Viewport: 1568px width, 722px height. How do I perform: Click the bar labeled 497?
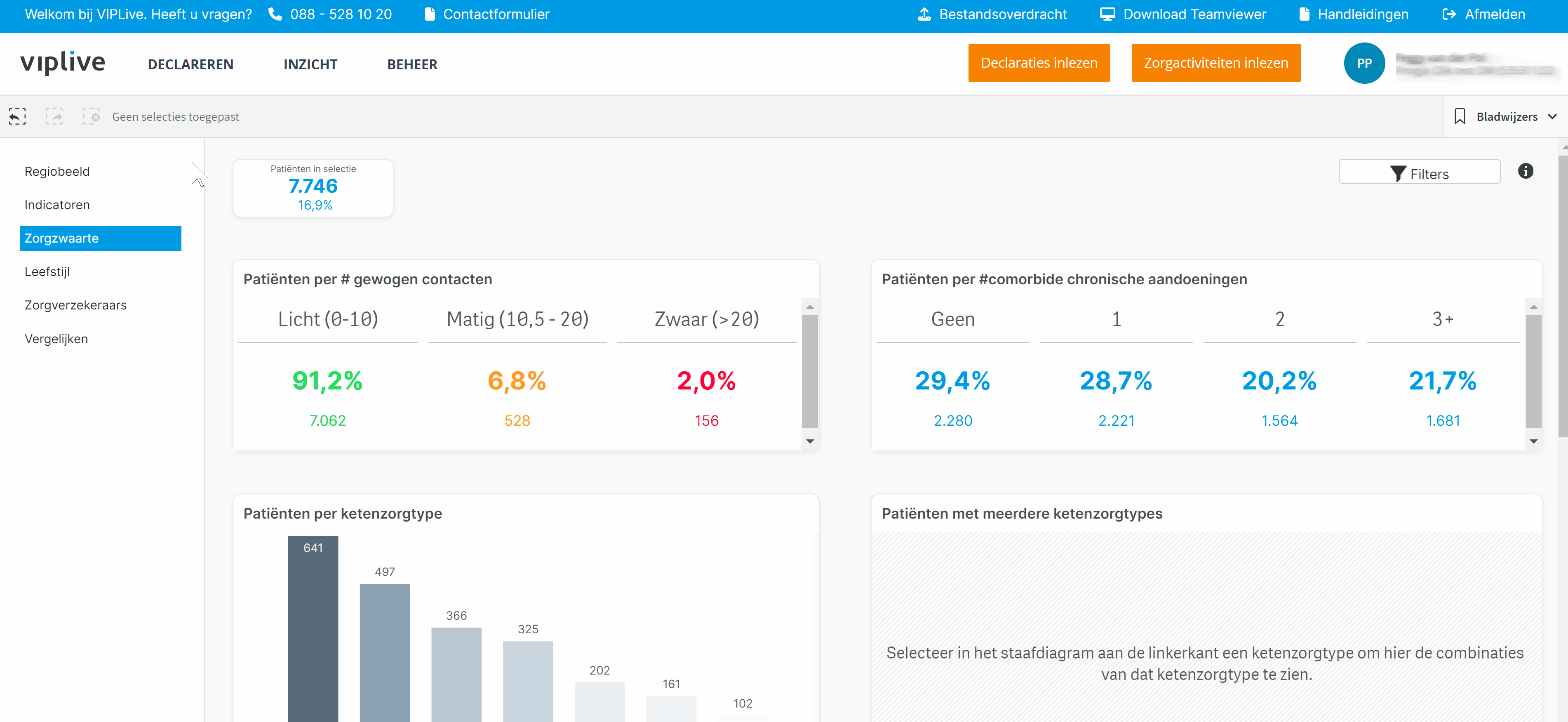(x=385, y=653)
